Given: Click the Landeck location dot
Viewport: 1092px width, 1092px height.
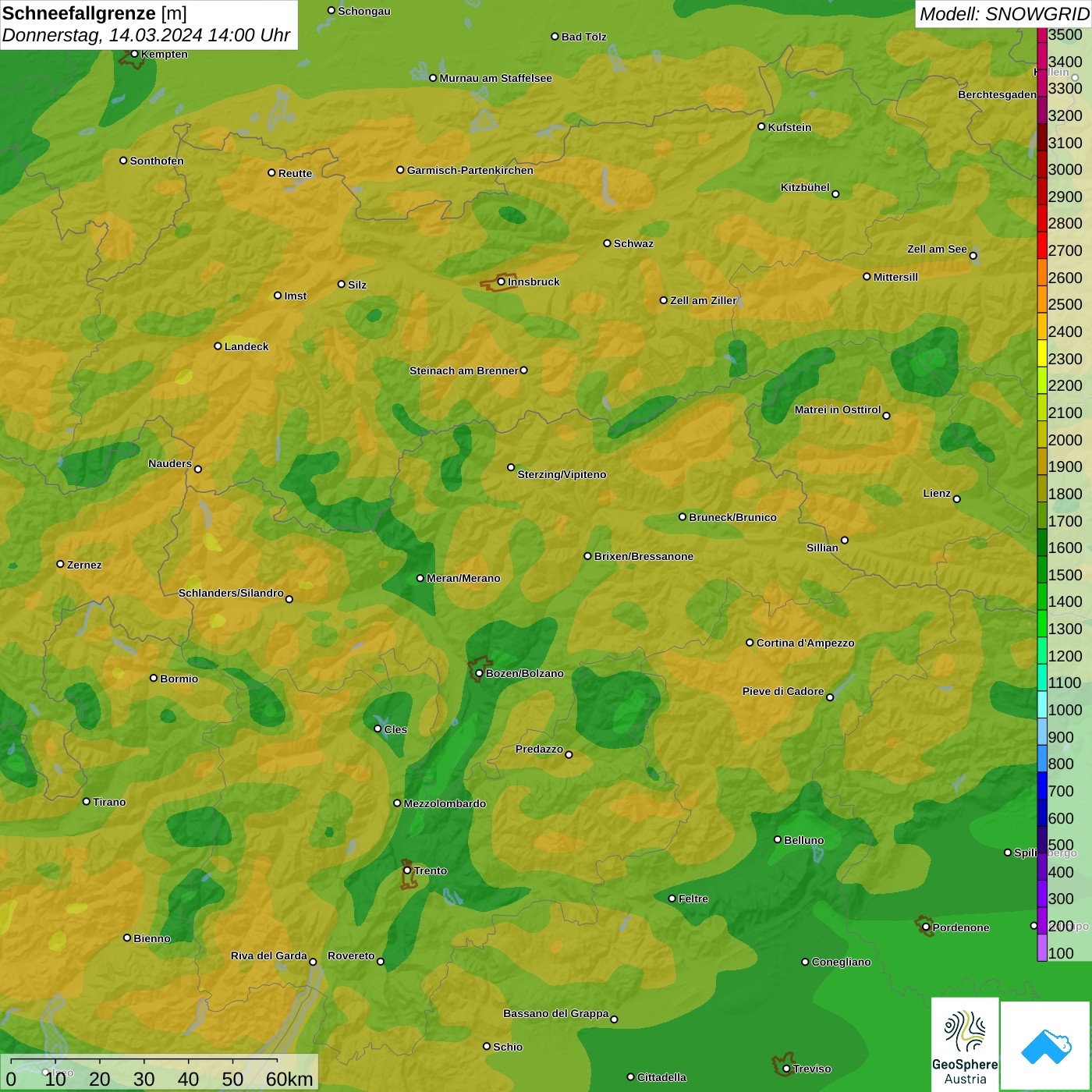Looking at the screenshot, I should (x=218, y=346).
